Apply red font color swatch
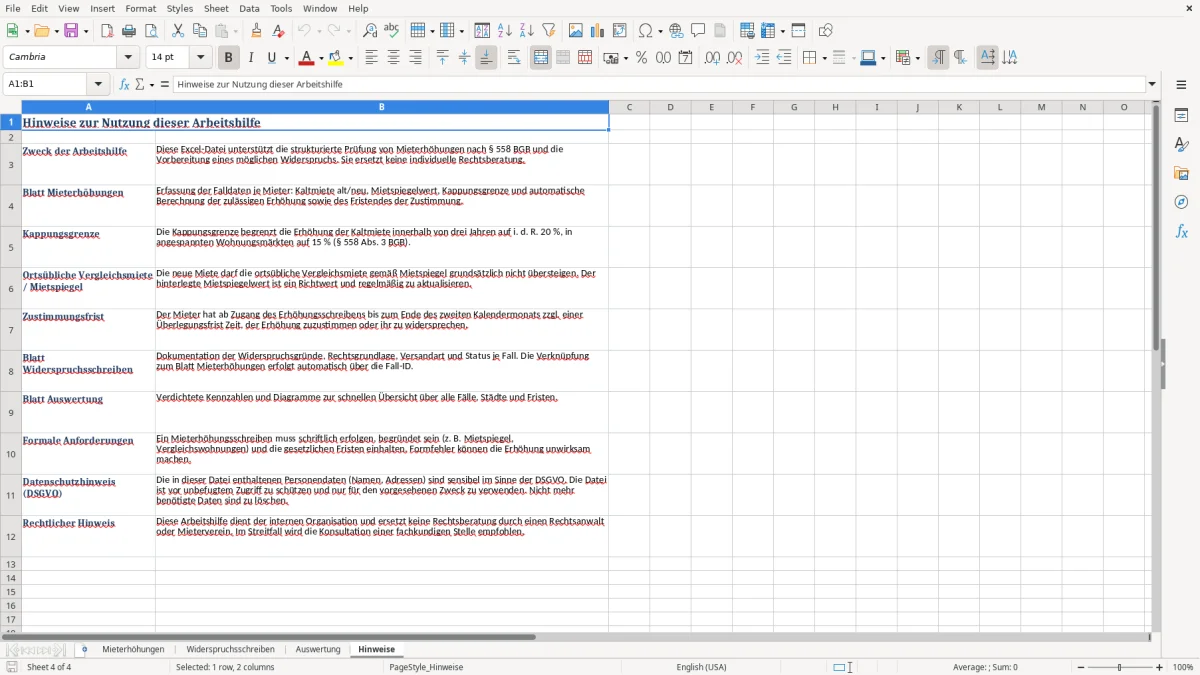This screenshot has width=1200, height=675. click(x=307, y=58)
